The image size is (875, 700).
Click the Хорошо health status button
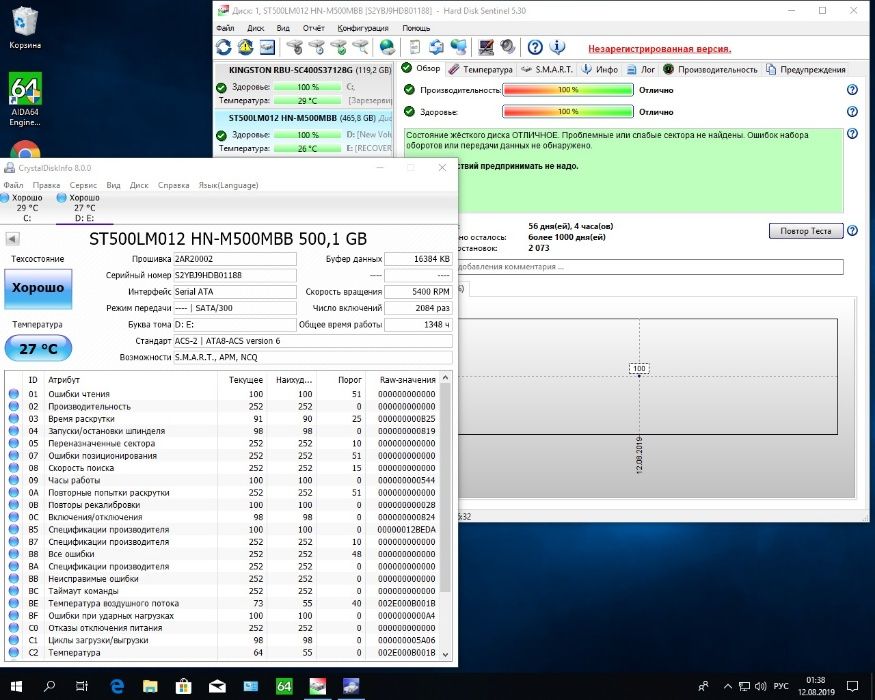coord(38,289)
